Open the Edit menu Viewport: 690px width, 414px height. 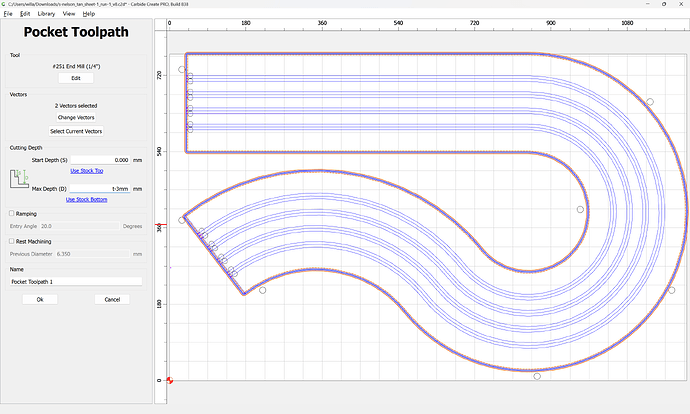(x=26, y=14)
